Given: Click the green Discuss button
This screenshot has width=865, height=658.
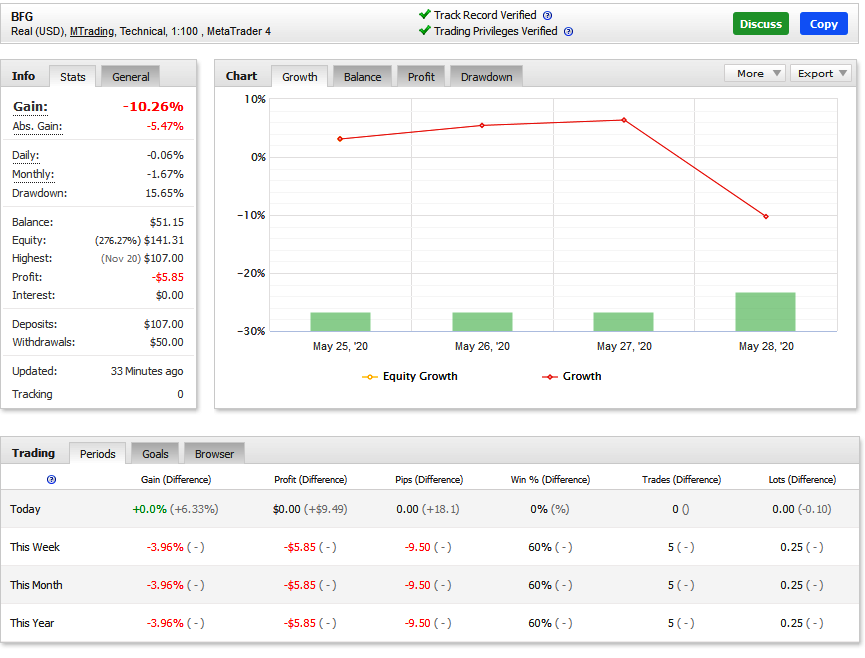Looking at the screenshot, I should point(761,24).
